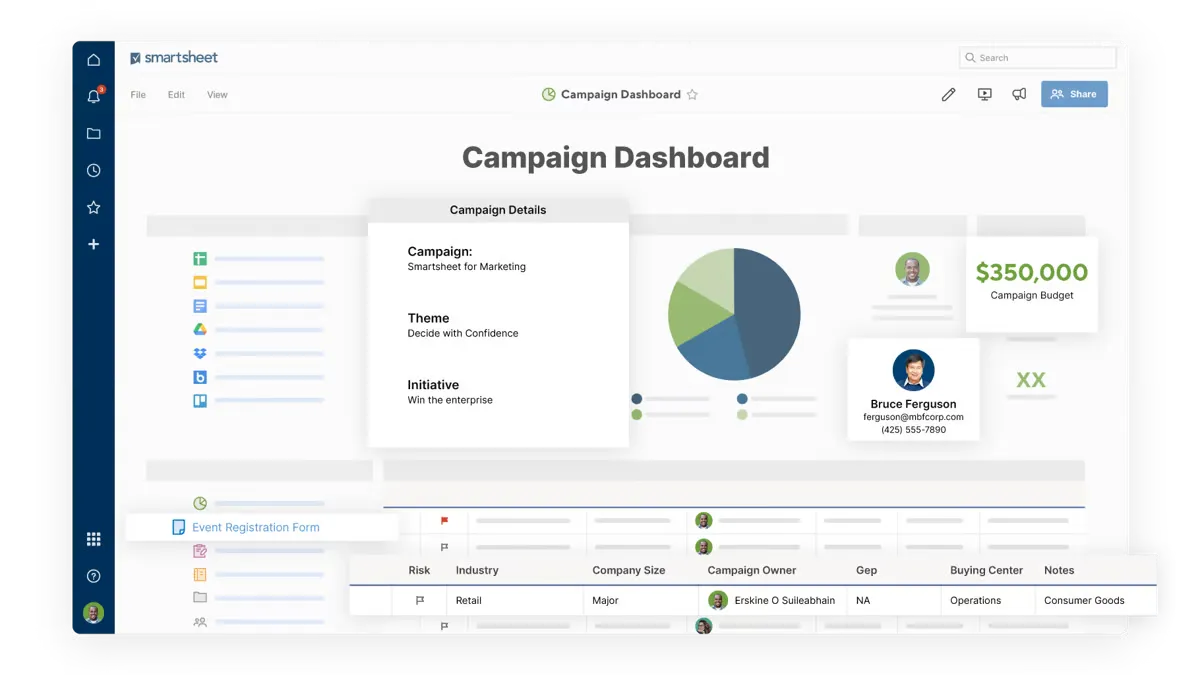Click the orange report icon in list
Screen dimensions: 1200x675
coord(199,575)
